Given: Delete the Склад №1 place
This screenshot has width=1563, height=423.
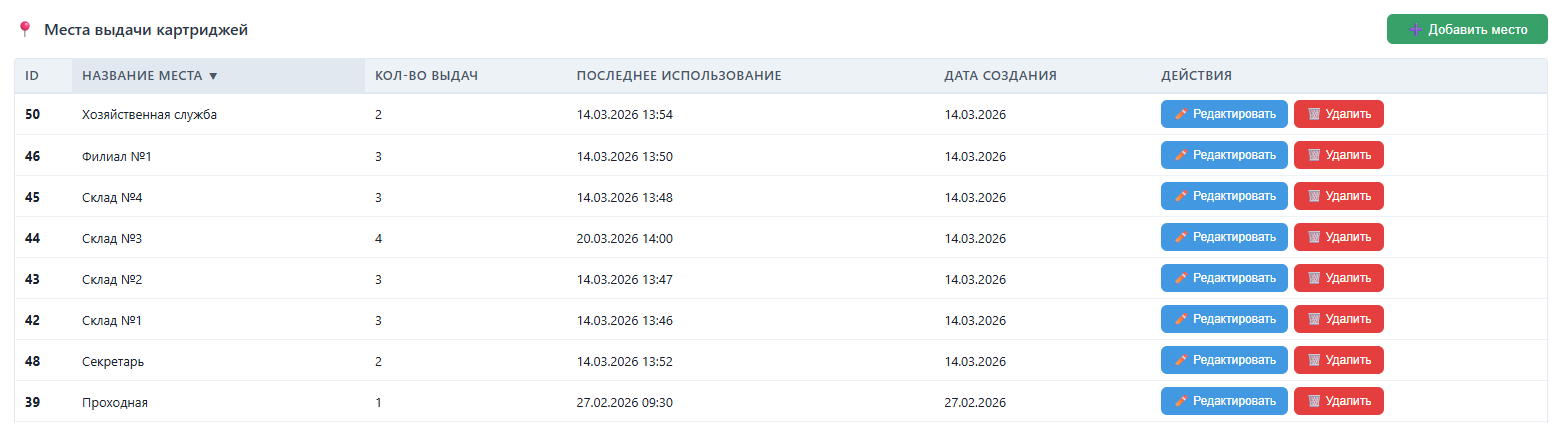Looking at the screenshot, I should pyautogui.click(x=1339, y=319).
